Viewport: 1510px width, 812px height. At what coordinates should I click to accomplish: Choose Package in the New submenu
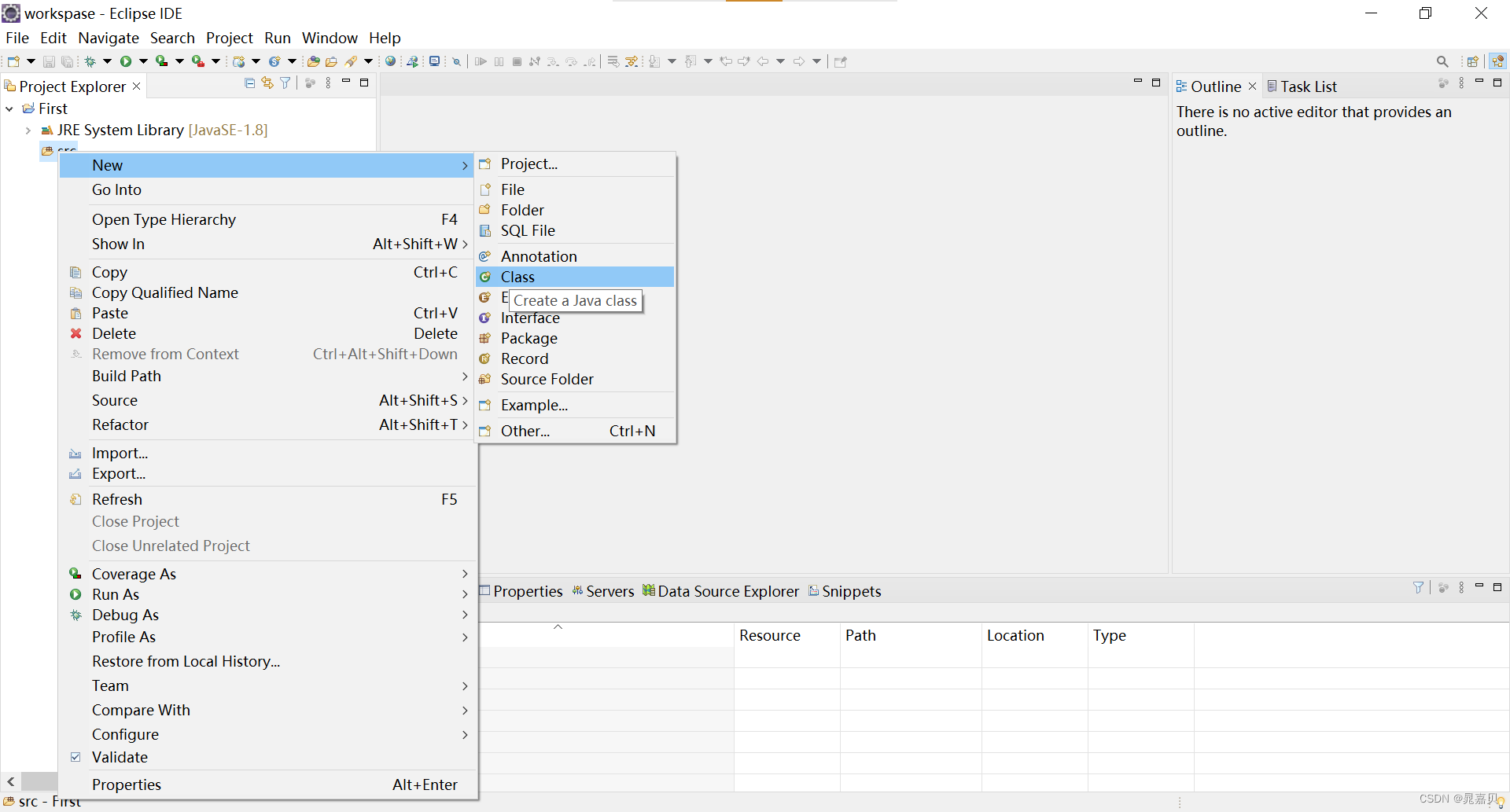[575, 338]
